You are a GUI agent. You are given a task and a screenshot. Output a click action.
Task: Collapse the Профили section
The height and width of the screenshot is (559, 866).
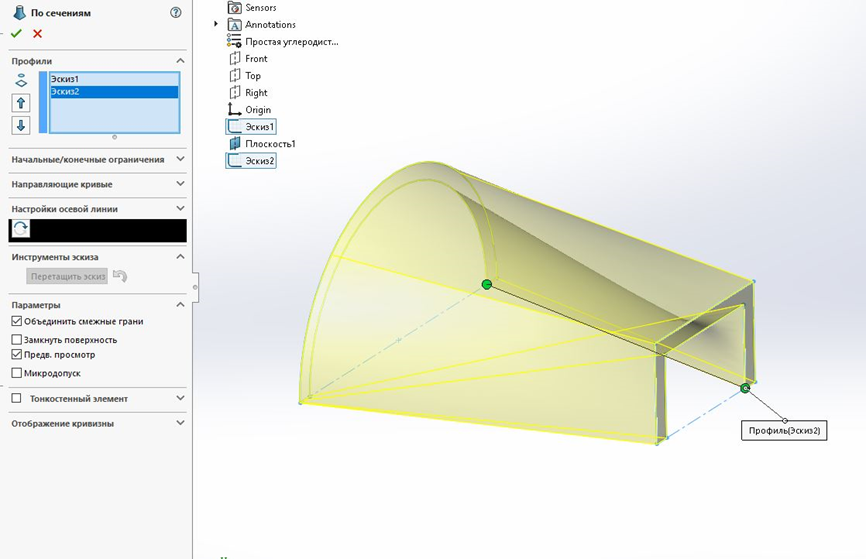coord(180,61)
